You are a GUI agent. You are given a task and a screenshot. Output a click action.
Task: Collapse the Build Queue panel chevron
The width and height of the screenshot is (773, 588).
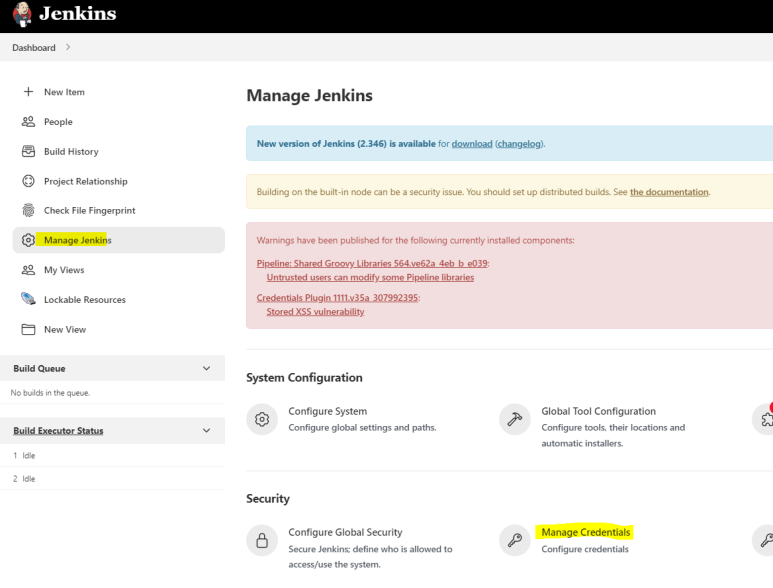coord(207,368)
